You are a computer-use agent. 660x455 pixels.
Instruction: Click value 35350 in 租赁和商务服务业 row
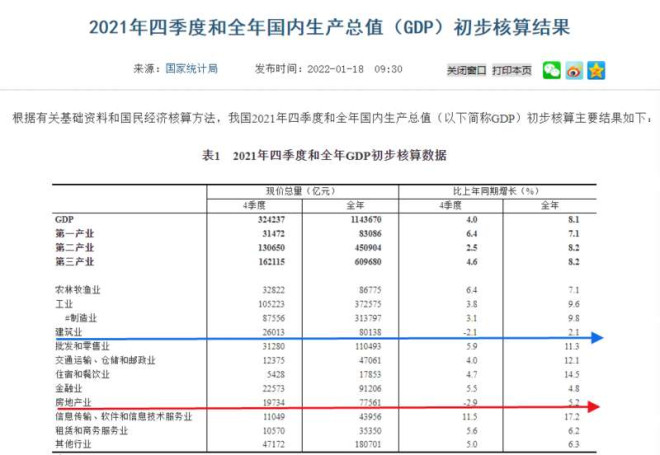pos(370,431)
